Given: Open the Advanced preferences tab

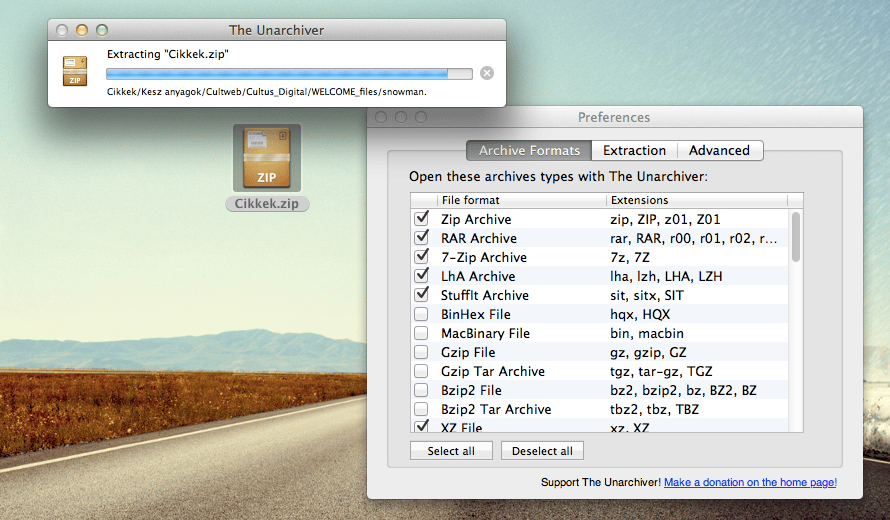Looking at the screenshot, I should click(x=719, y=150).
